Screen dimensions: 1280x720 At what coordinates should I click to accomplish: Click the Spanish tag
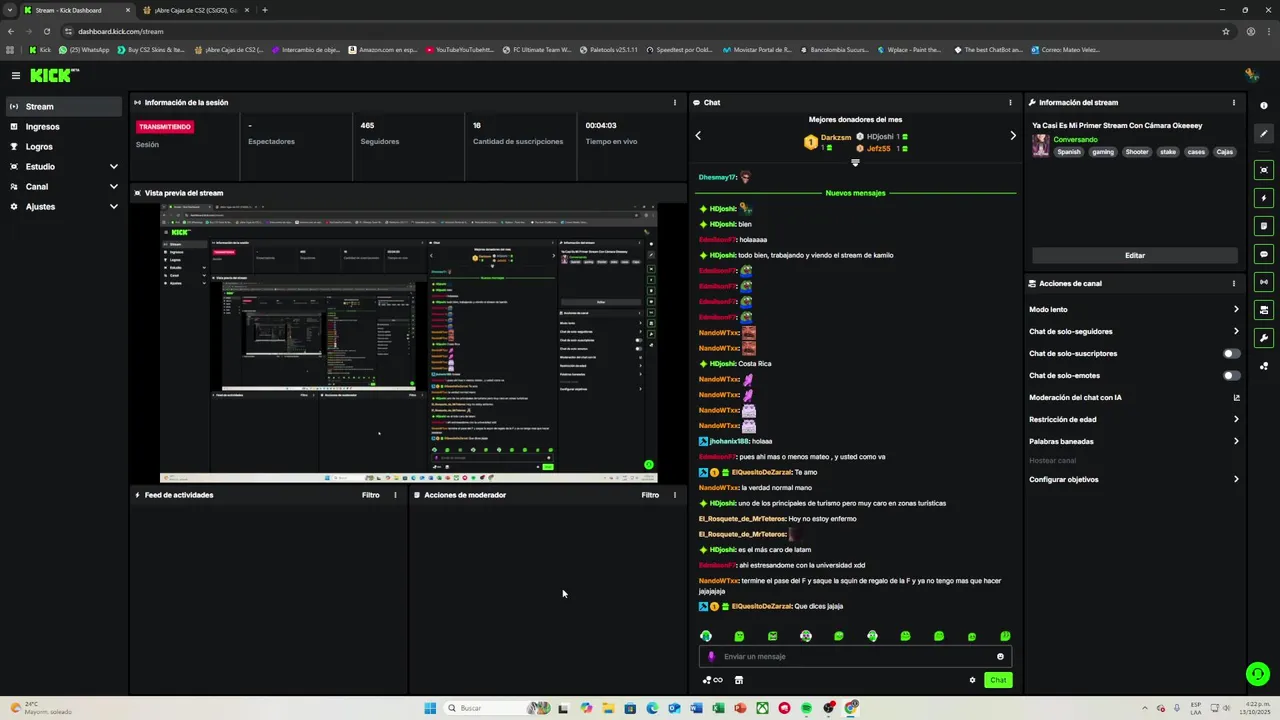click(1069, 152)
